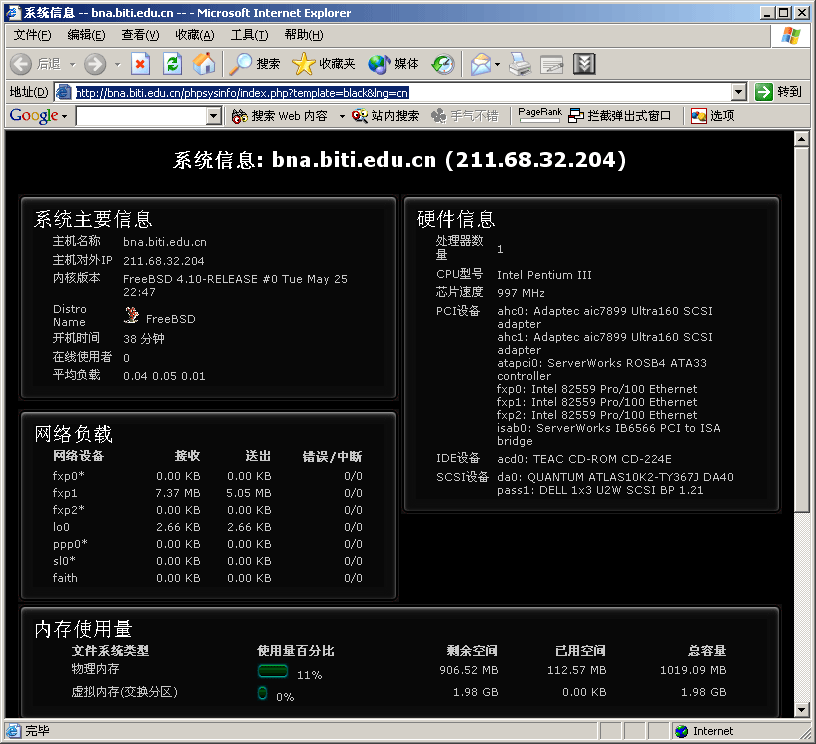Click the Go green arrow button
Screen dimensions: 816x744
pyautogui.click(x=763, y=92)
